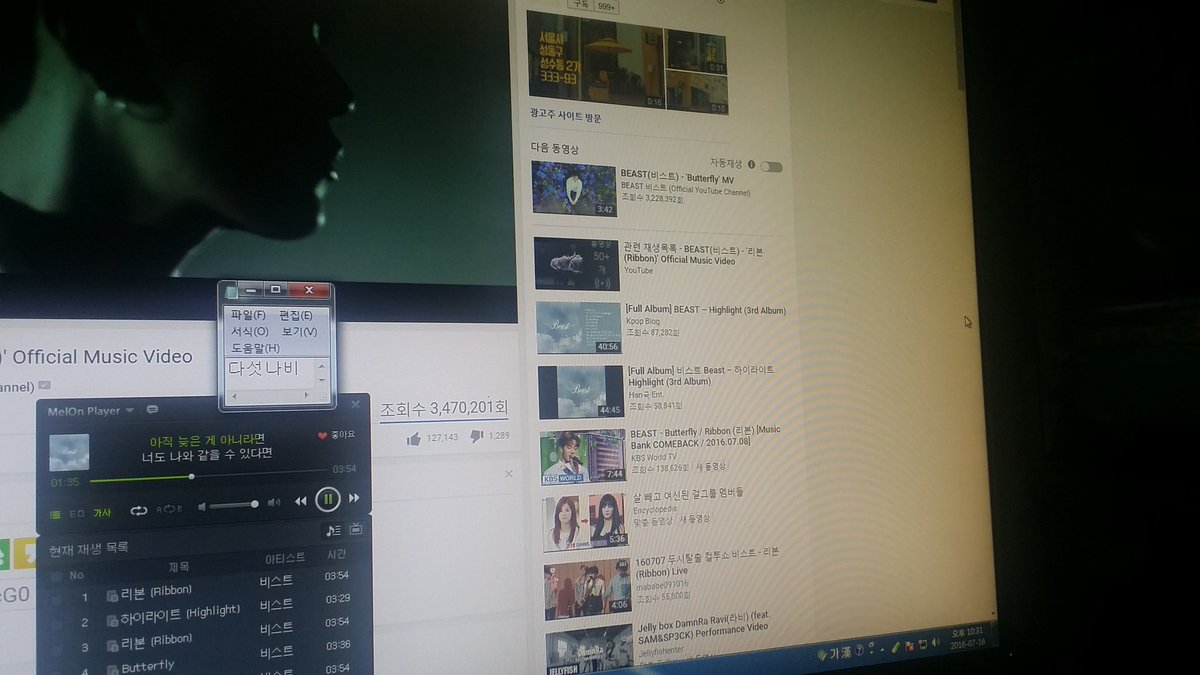Open 살 빼고 여신된 걸그룹 멤버들 video
Image resolution: width=1200 pixels, height=675 pixels.
pyautogui.click(x=688, y=493)
